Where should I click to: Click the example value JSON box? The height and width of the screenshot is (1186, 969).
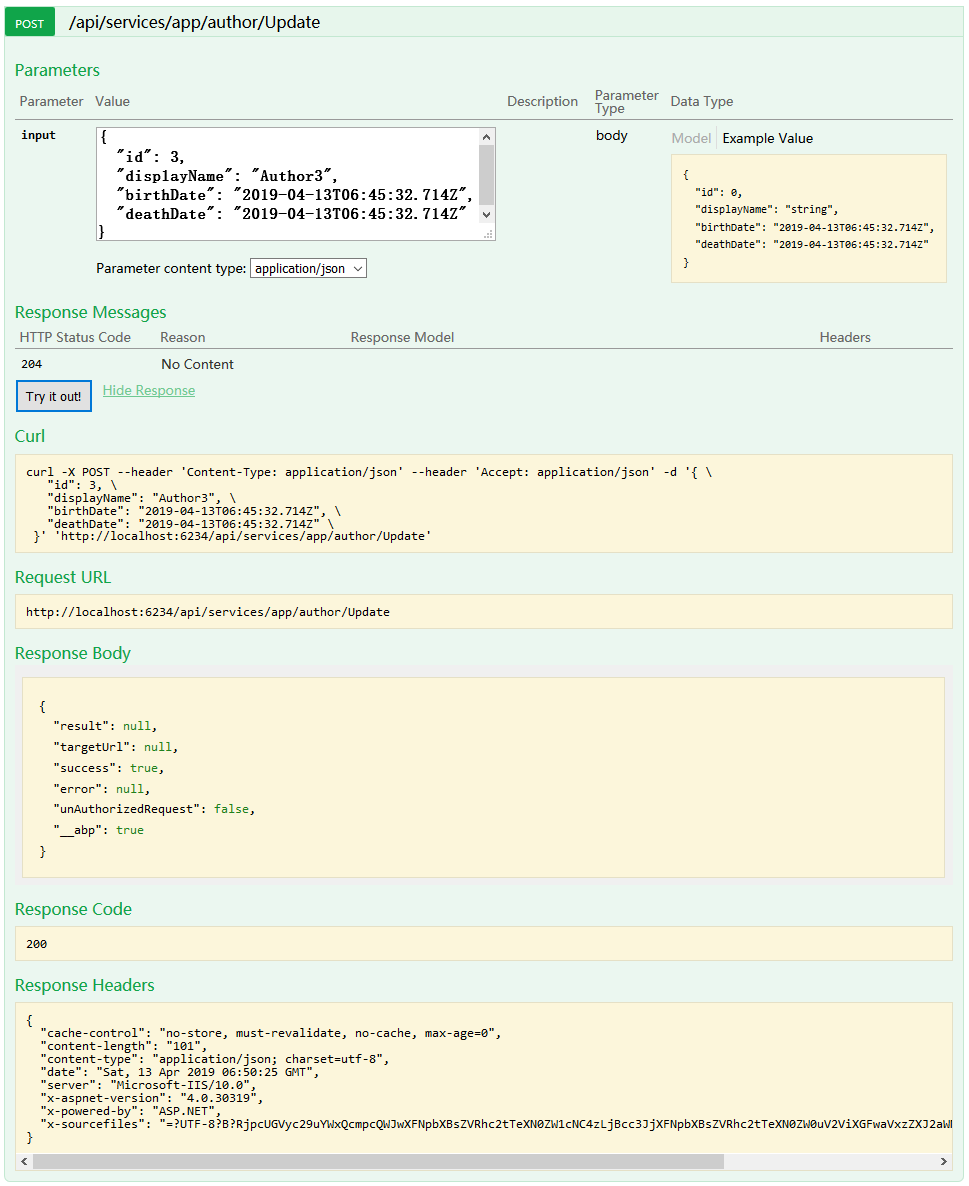pos(809,219)
